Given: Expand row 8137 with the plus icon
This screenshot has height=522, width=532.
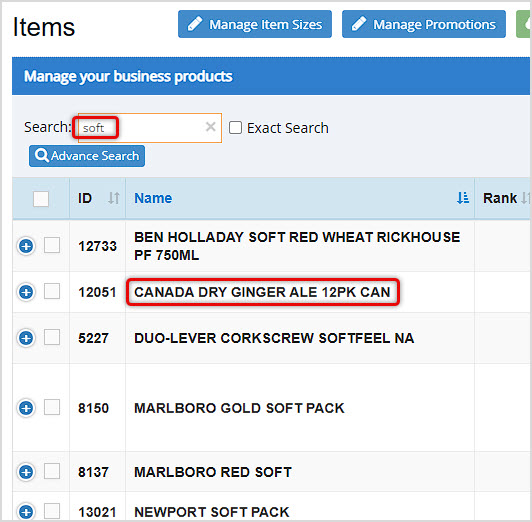Looking at the screenshot, I should point(26,472).
